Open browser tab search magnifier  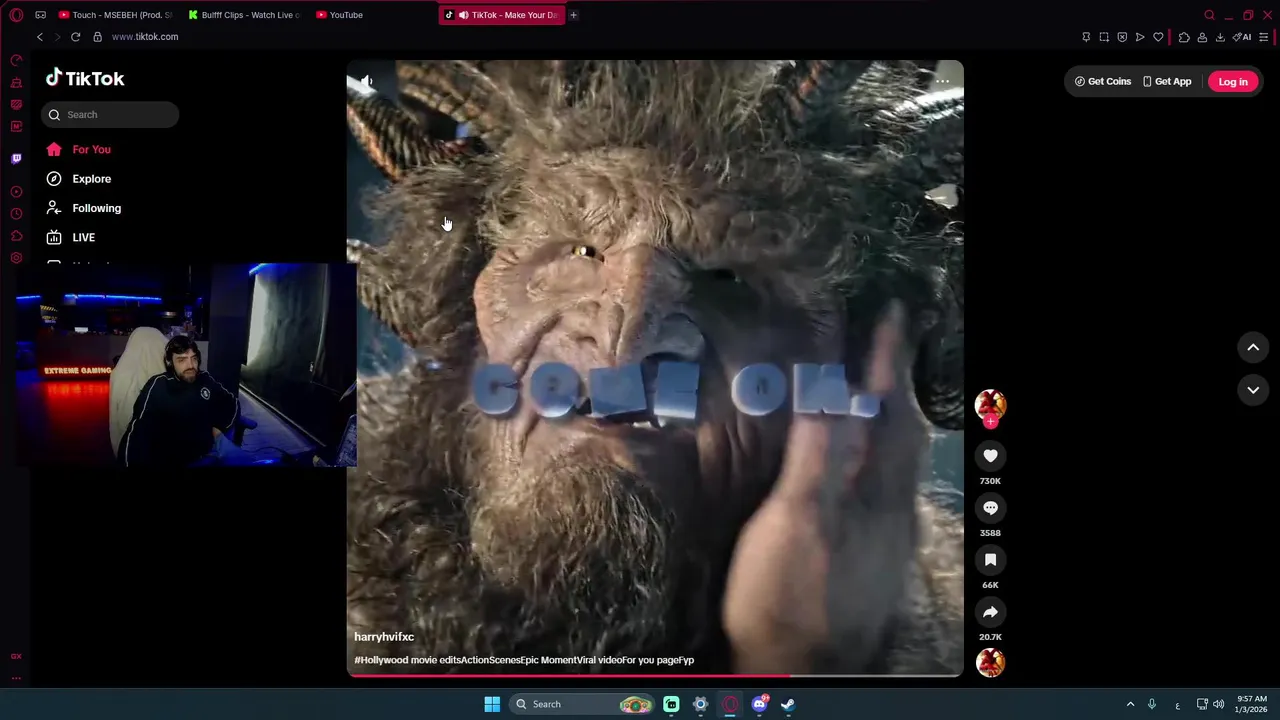coord(1209,15)
